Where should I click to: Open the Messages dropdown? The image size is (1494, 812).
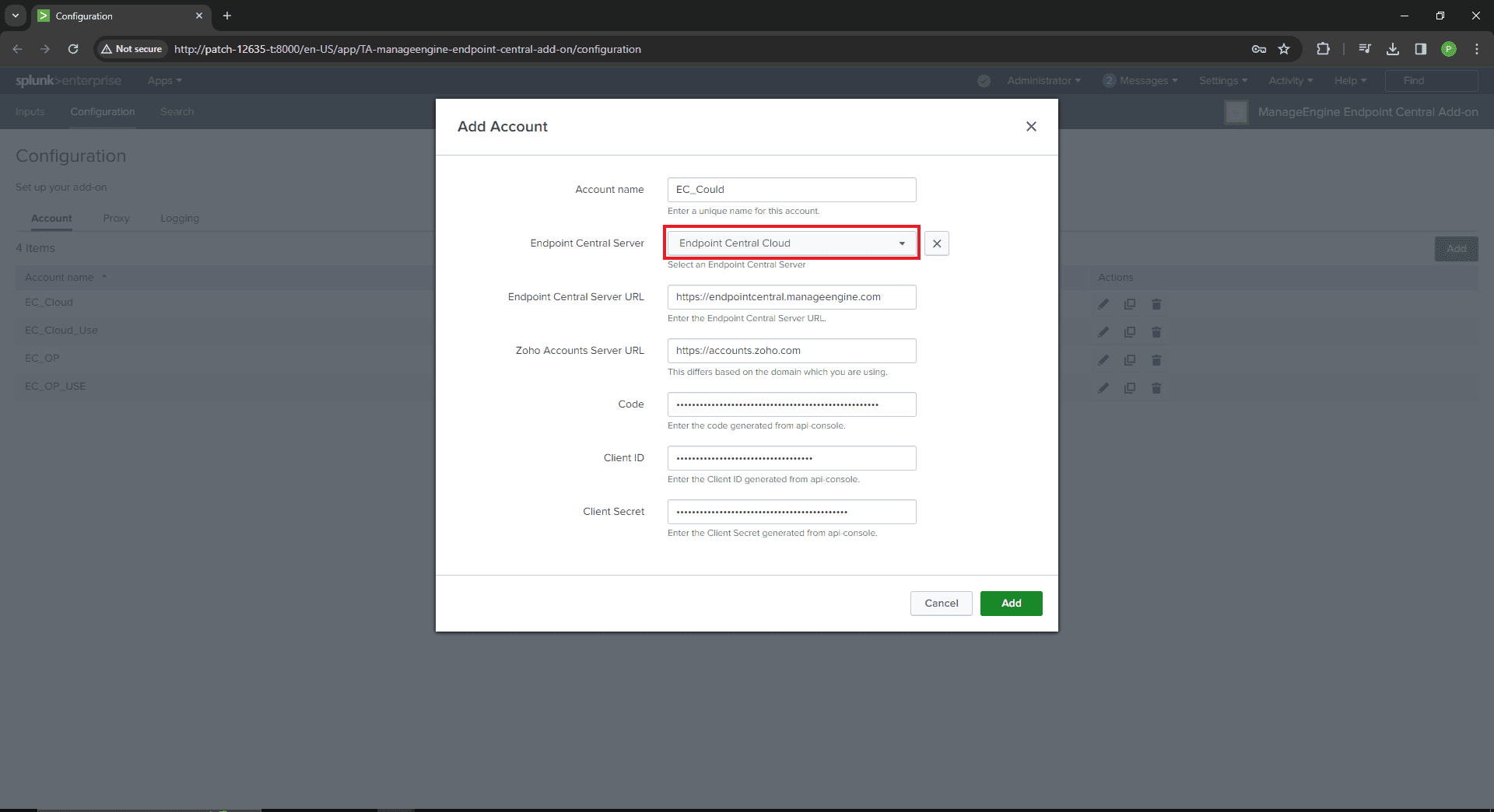pyautogui.click(x=1141, y=81)
